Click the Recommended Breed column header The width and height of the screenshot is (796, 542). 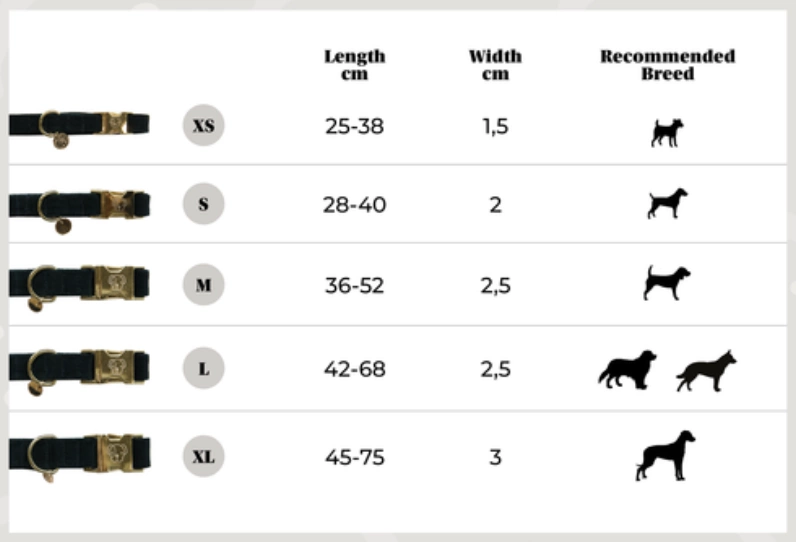coord(667,65)
